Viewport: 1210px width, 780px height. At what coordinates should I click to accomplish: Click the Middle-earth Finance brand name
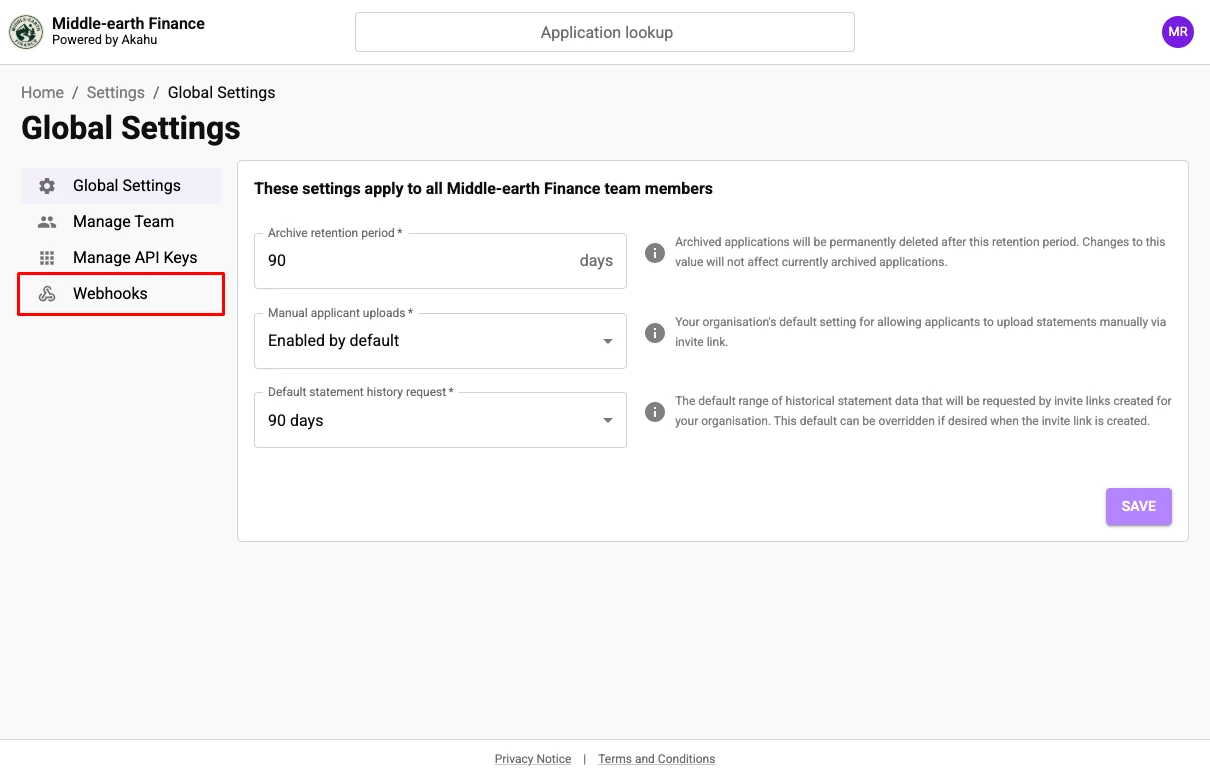pyautogui.click(x=128, y=23)
